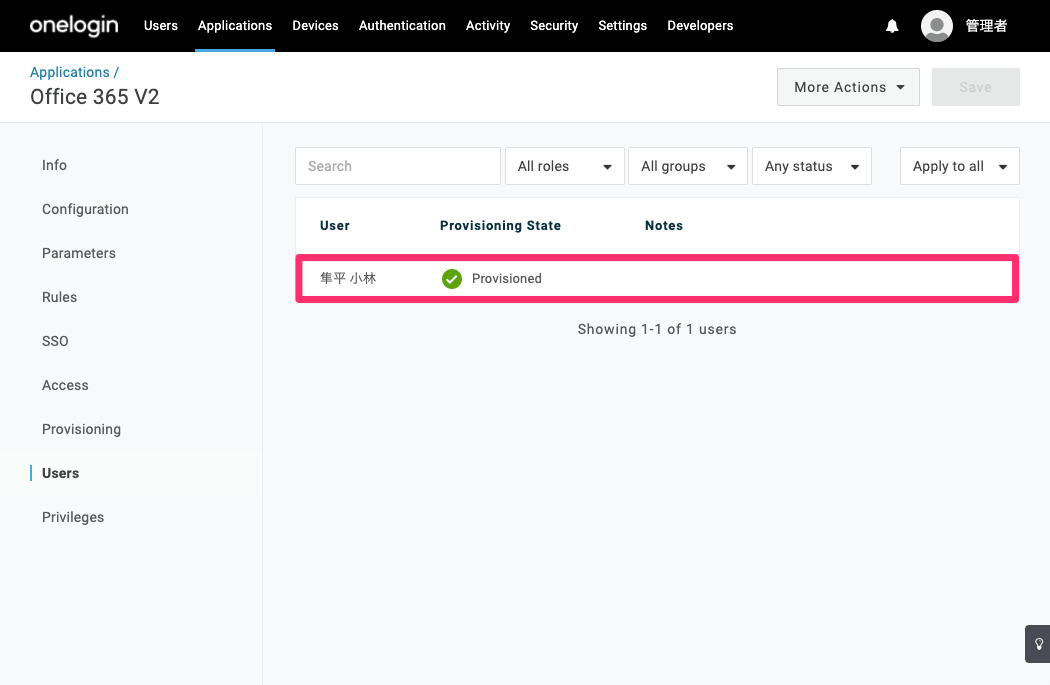Follow the Applications breadcrumb link
Image resolution: width=1050 pixels, height=685 pixels.
(x=70, y=72)
